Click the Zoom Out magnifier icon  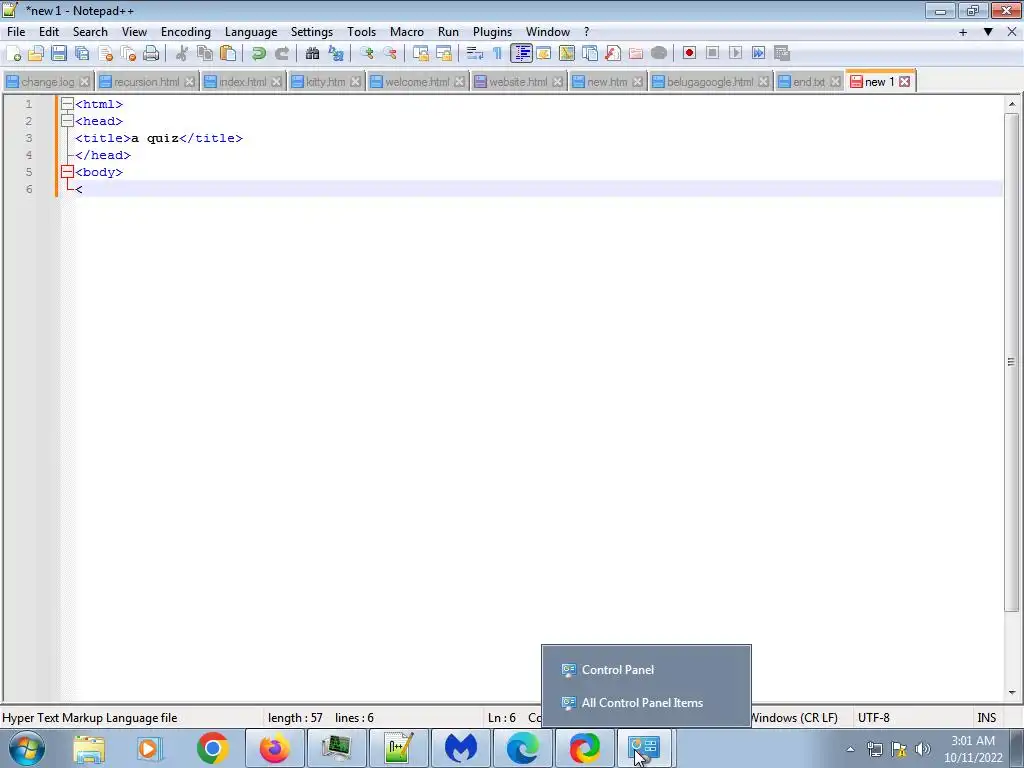390,54
